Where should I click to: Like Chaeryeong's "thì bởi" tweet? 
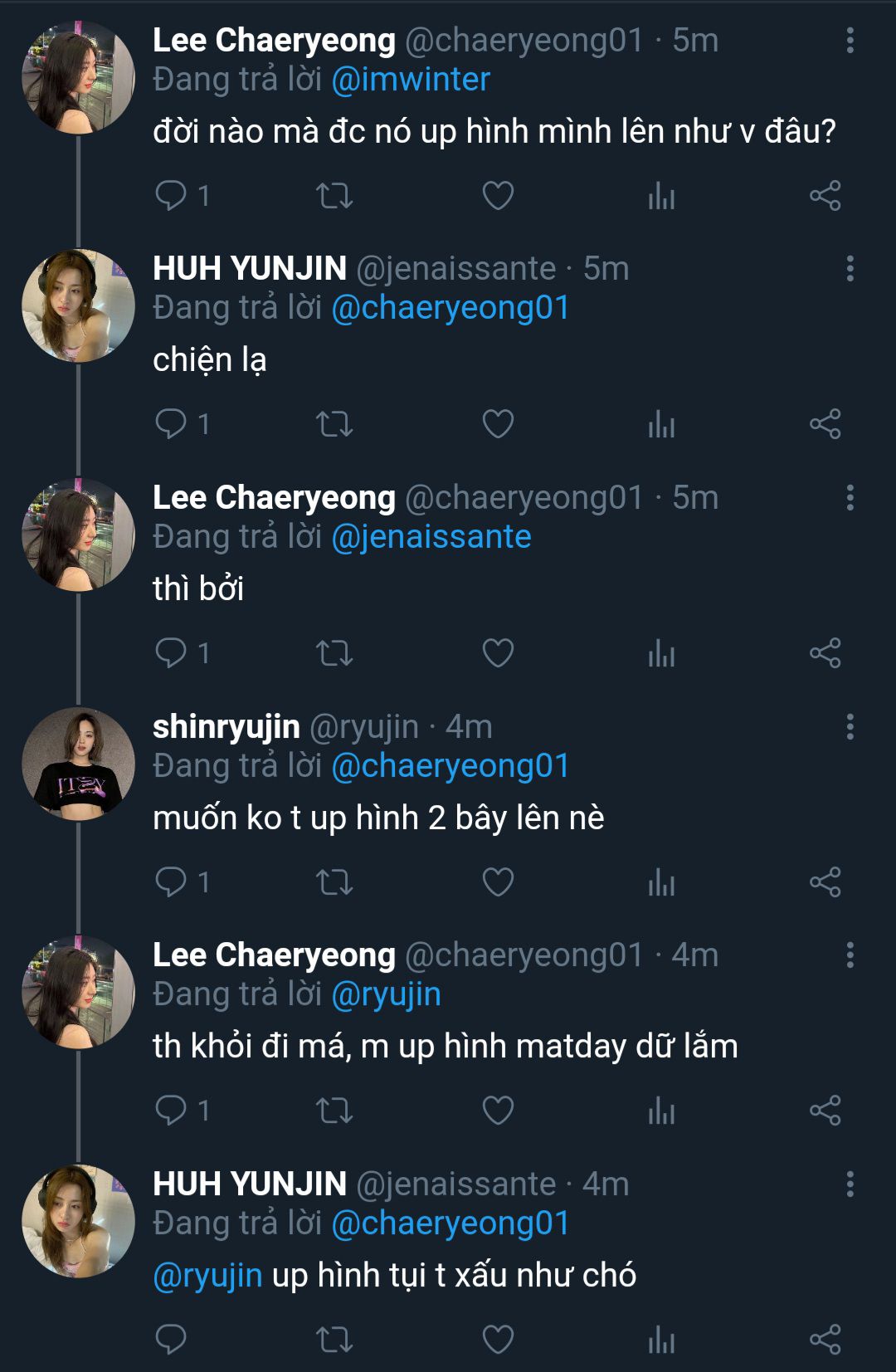pos(498,654)
